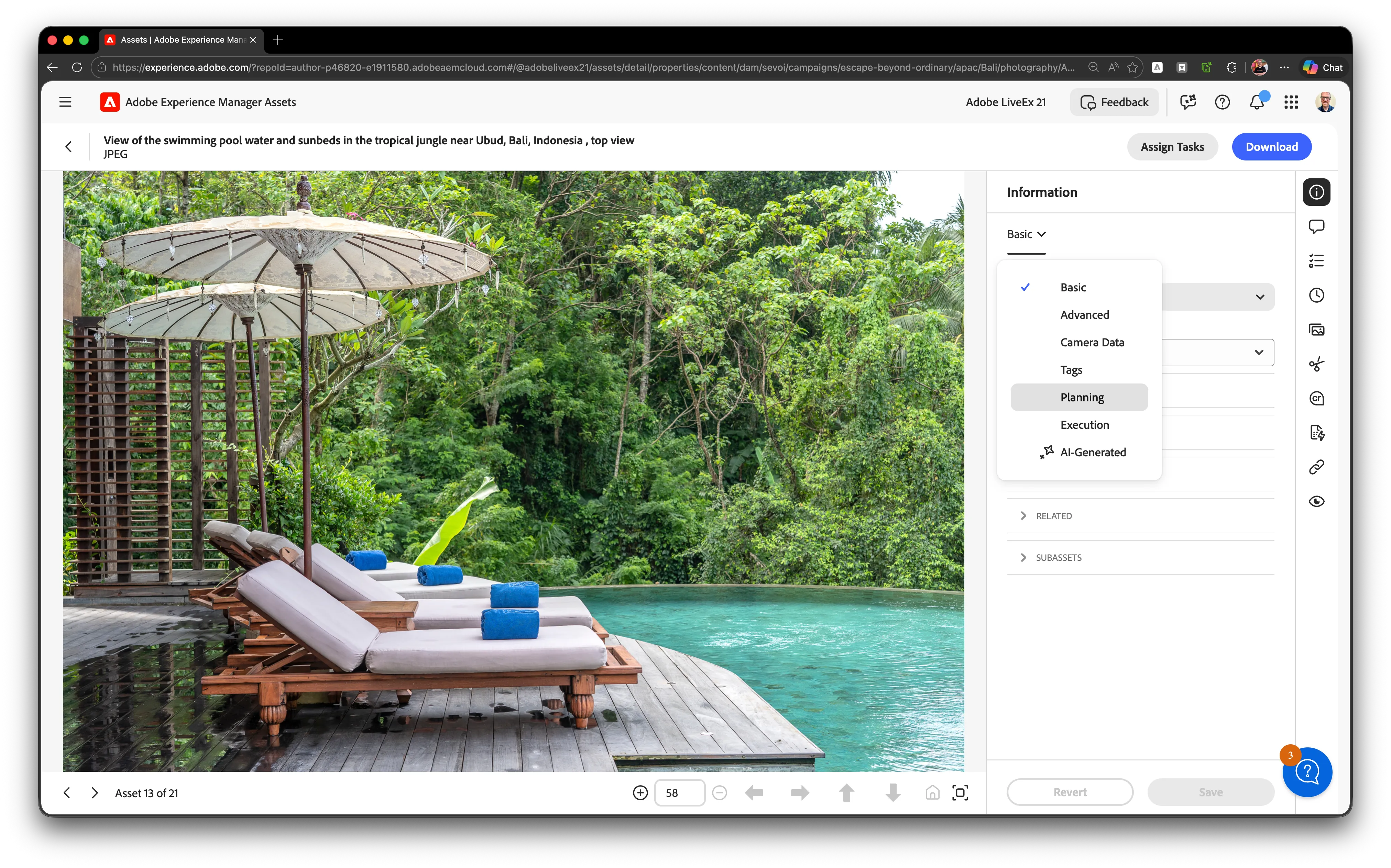Select Advanced from the metadata menu
Image resolution: width=1391 pixels, height=868 pixels.
(1079, 315)
